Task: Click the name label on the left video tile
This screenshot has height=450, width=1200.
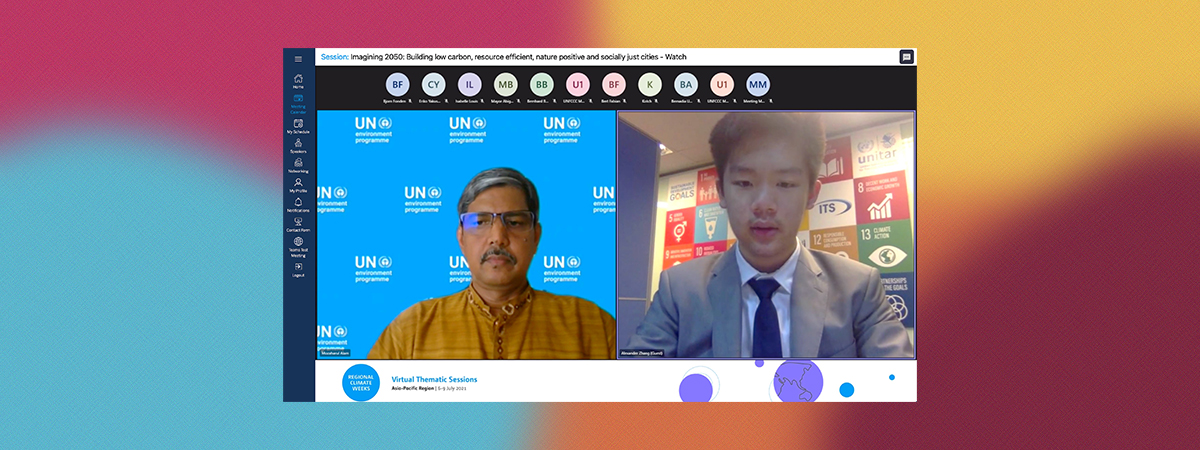Action: pos(334,353)
